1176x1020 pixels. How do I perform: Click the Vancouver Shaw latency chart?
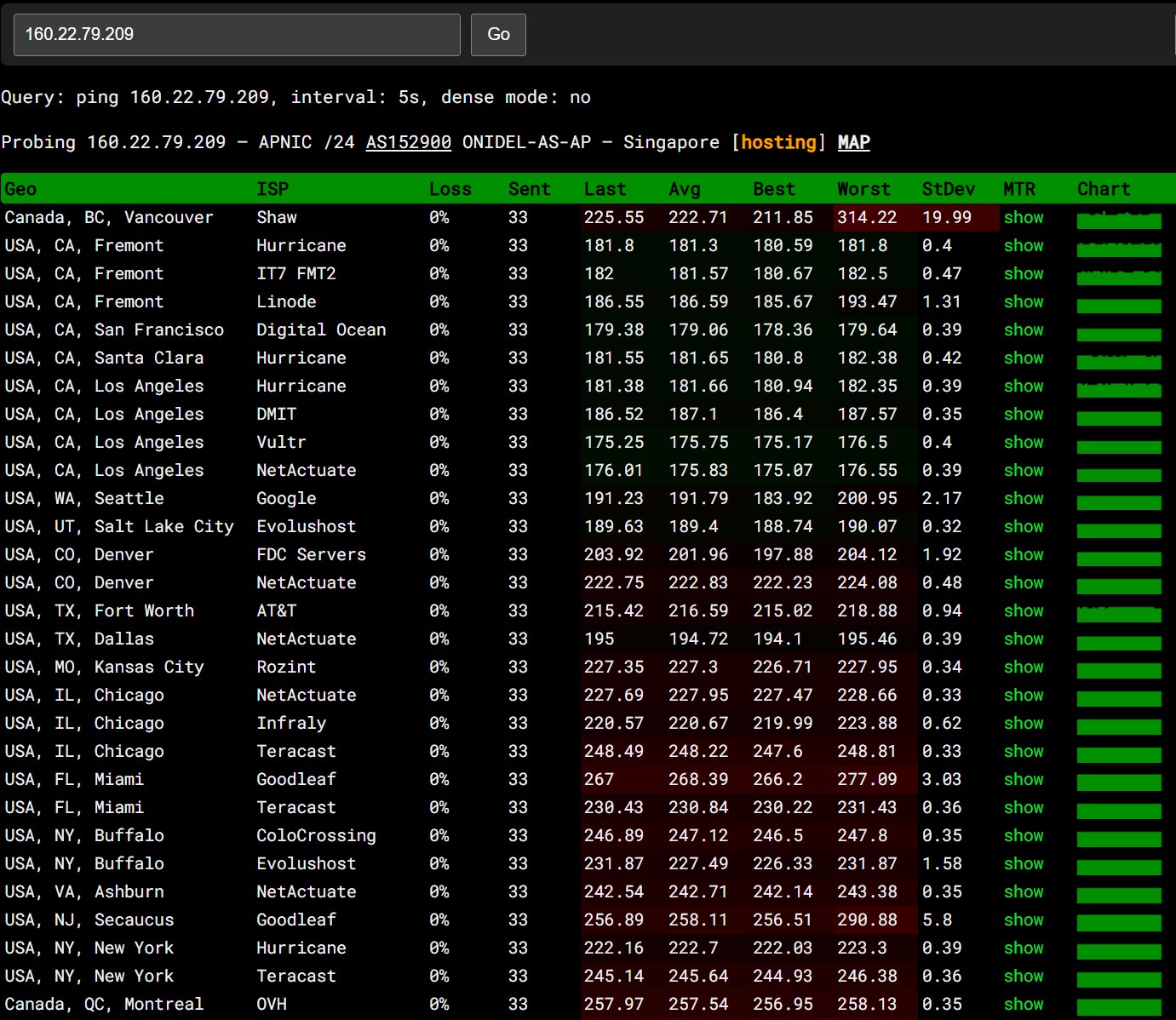pos(1119,221)
